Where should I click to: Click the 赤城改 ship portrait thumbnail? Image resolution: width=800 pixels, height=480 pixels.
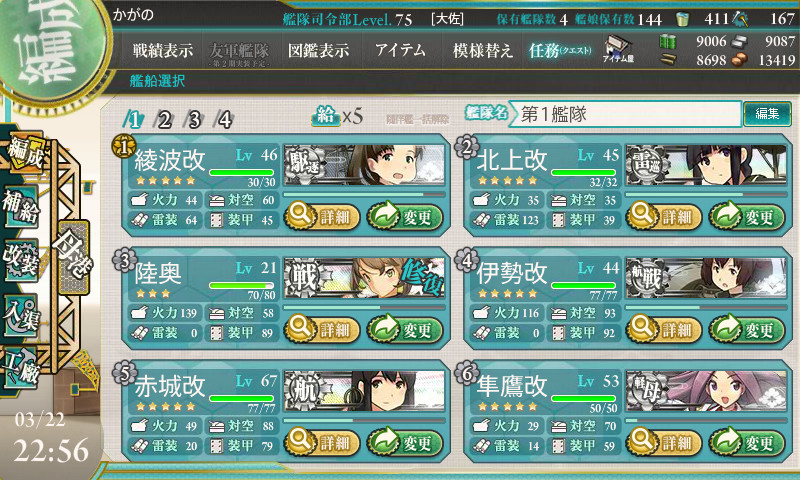tap(364, 390)
